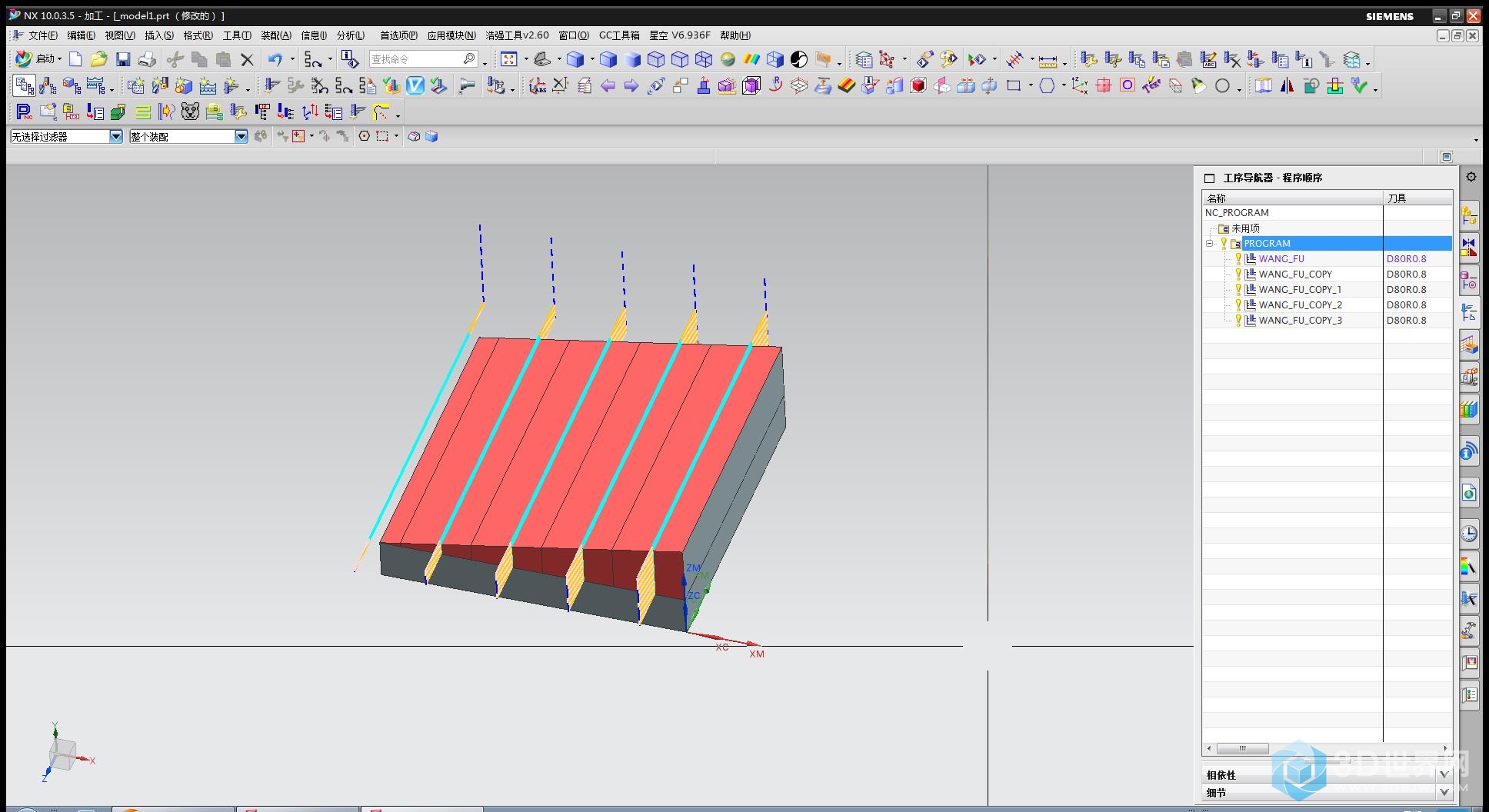Click the 名称 column header

pos(1292,198)
